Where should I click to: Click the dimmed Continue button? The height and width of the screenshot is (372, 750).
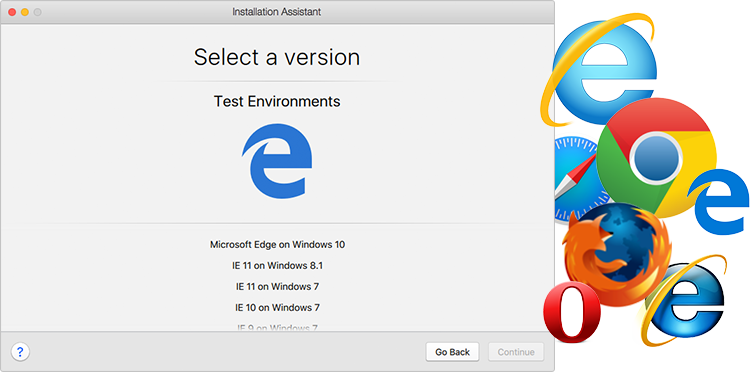click(516, 352)
